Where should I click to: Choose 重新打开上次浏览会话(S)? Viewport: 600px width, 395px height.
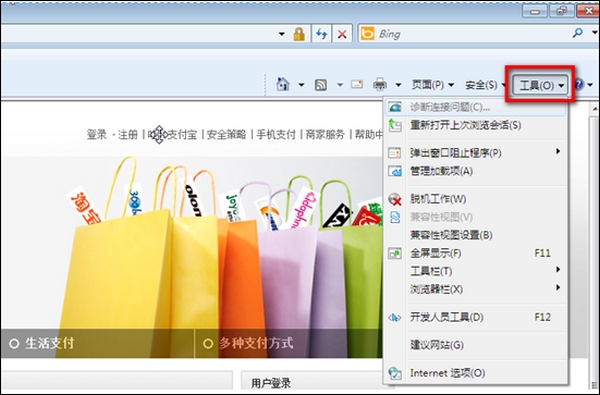(476, 125)
